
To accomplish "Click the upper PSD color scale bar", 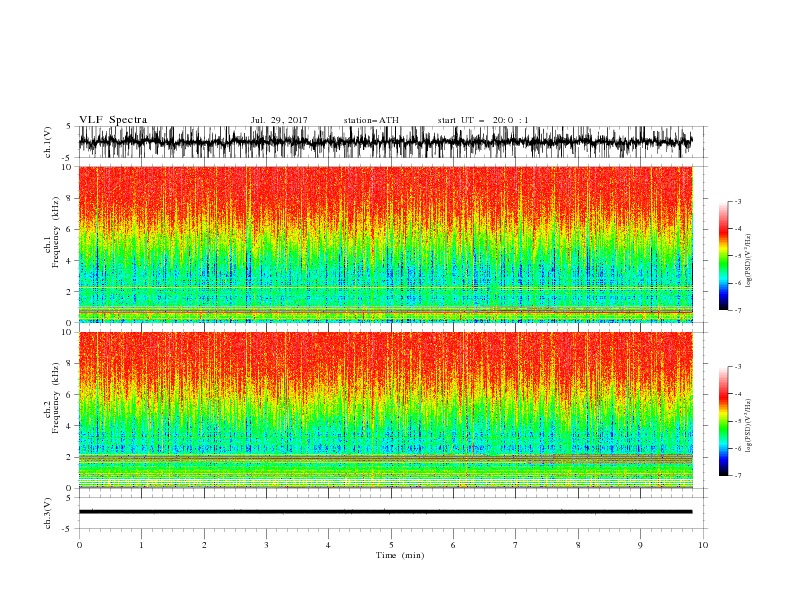I will point(723,256).
